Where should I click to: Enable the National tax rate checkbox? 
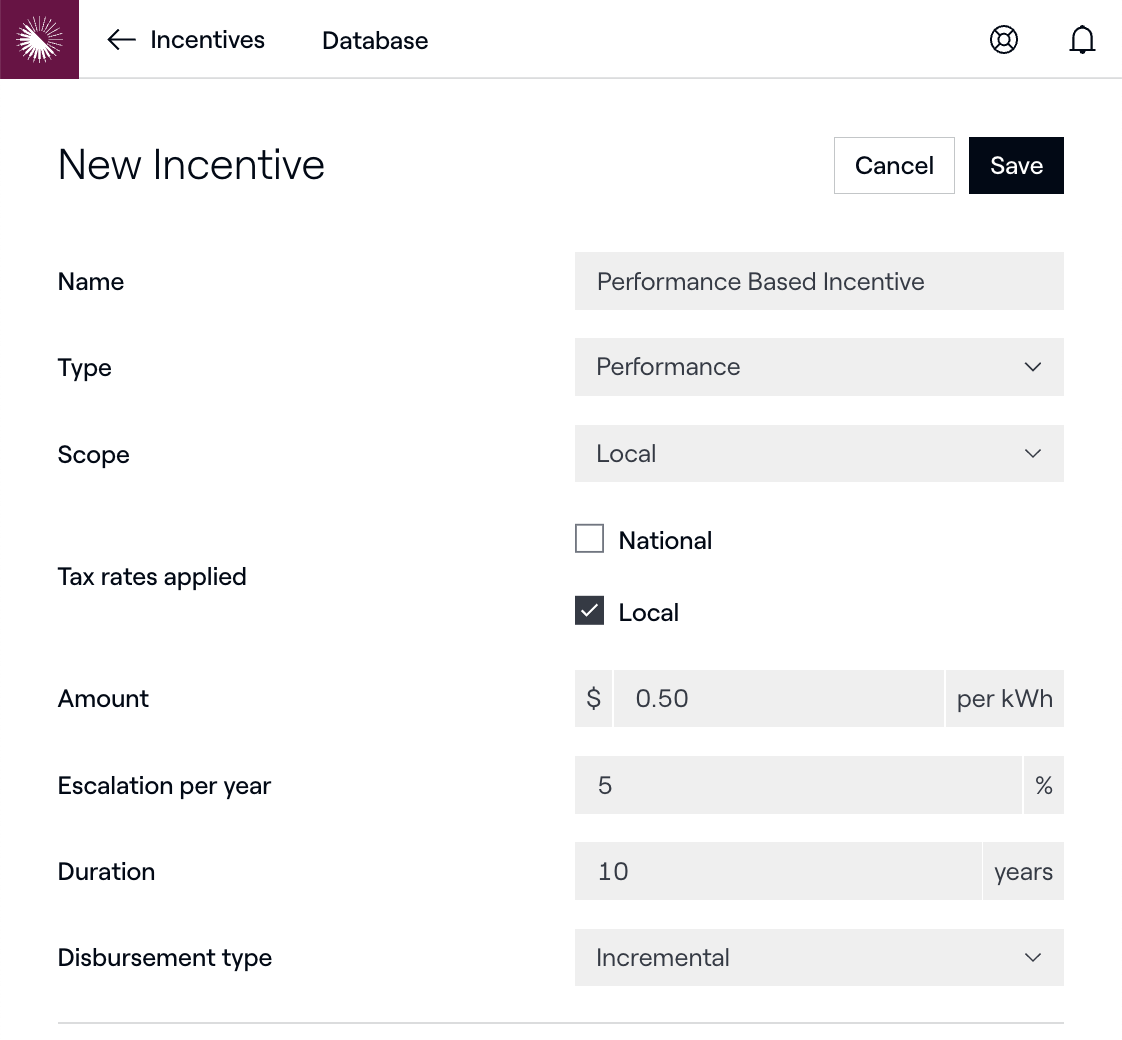tap(590, 539)
